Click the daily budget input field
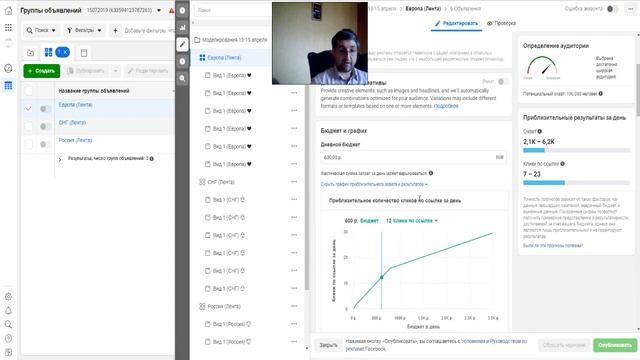Viewport: 640px width, 360px height. pyautogui.click(x=413, y=157)
